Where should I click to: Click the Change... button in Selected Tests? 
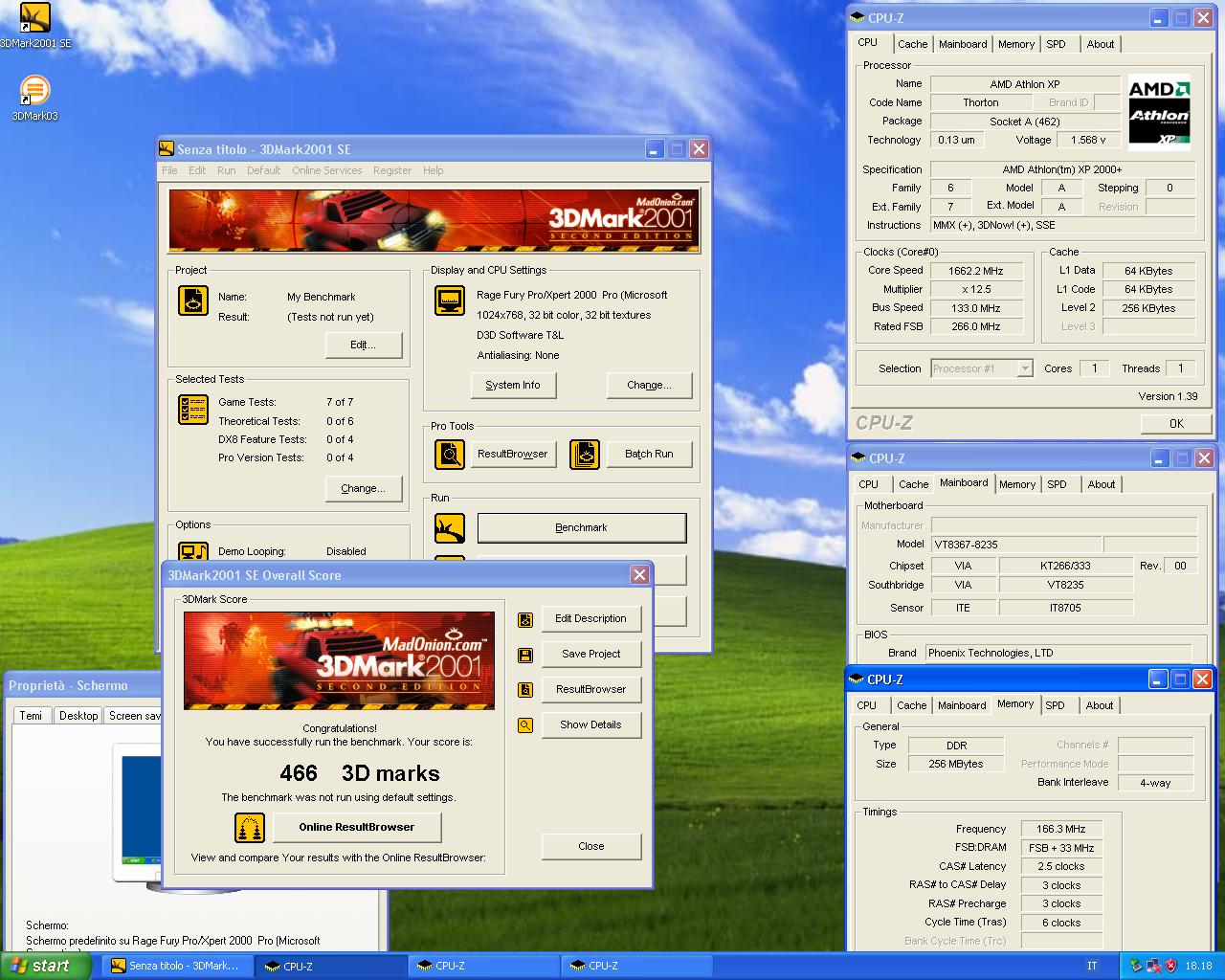click(364, 488)
